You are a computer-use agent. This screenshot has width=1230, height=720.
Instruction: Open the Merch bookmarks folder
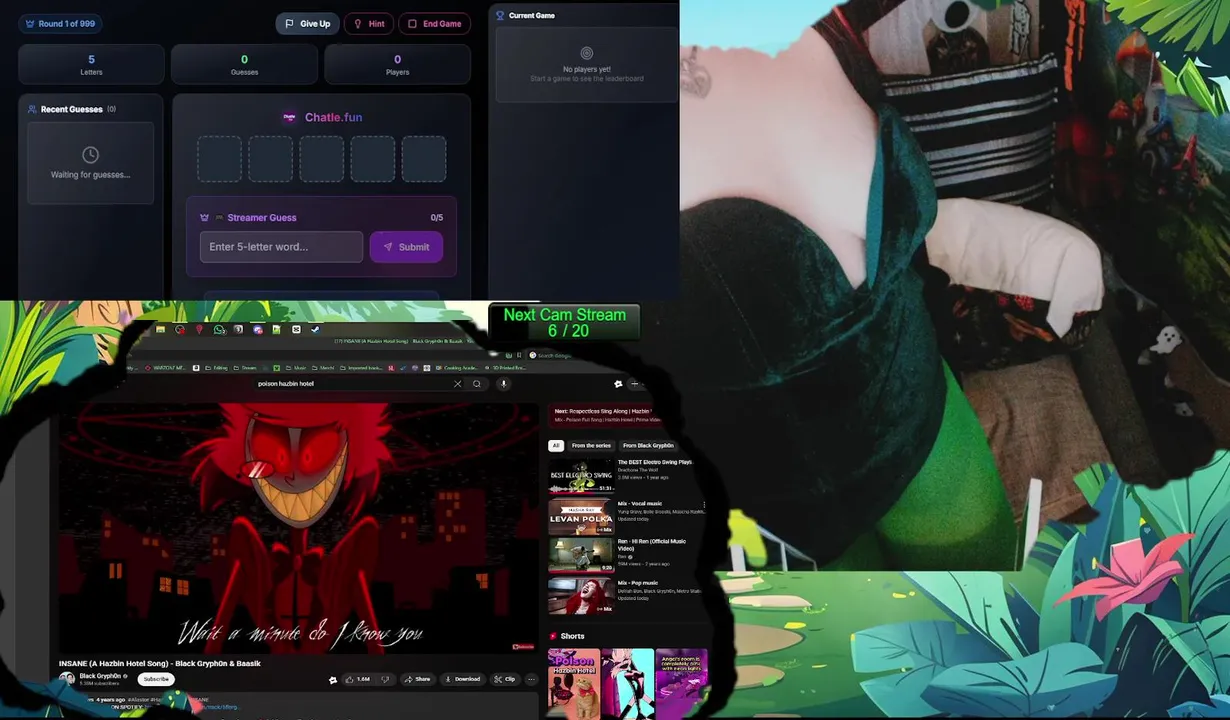tap(323, 368)
